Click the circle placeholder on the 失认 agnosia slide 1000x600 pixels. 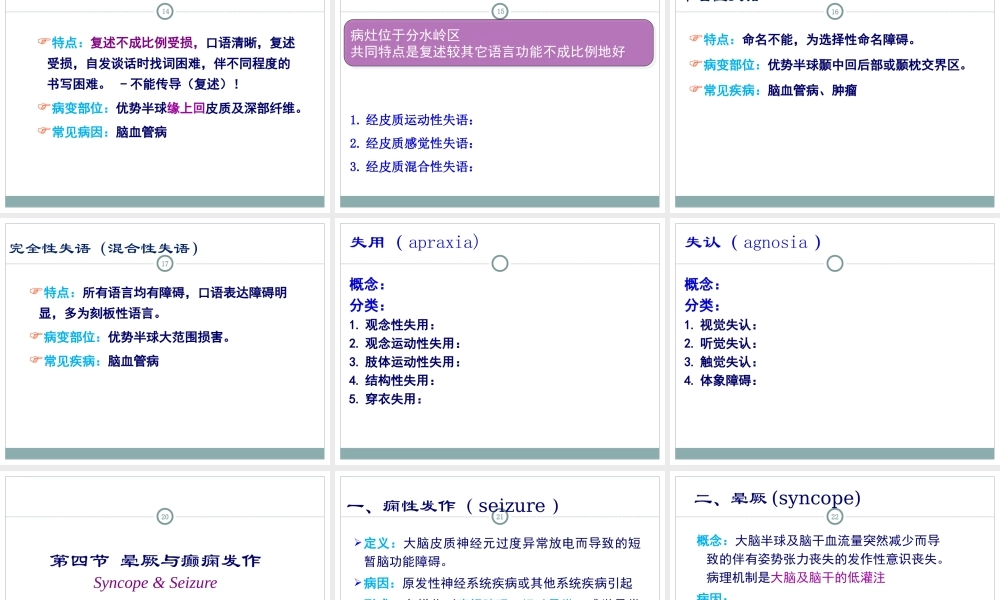(834, 263)
